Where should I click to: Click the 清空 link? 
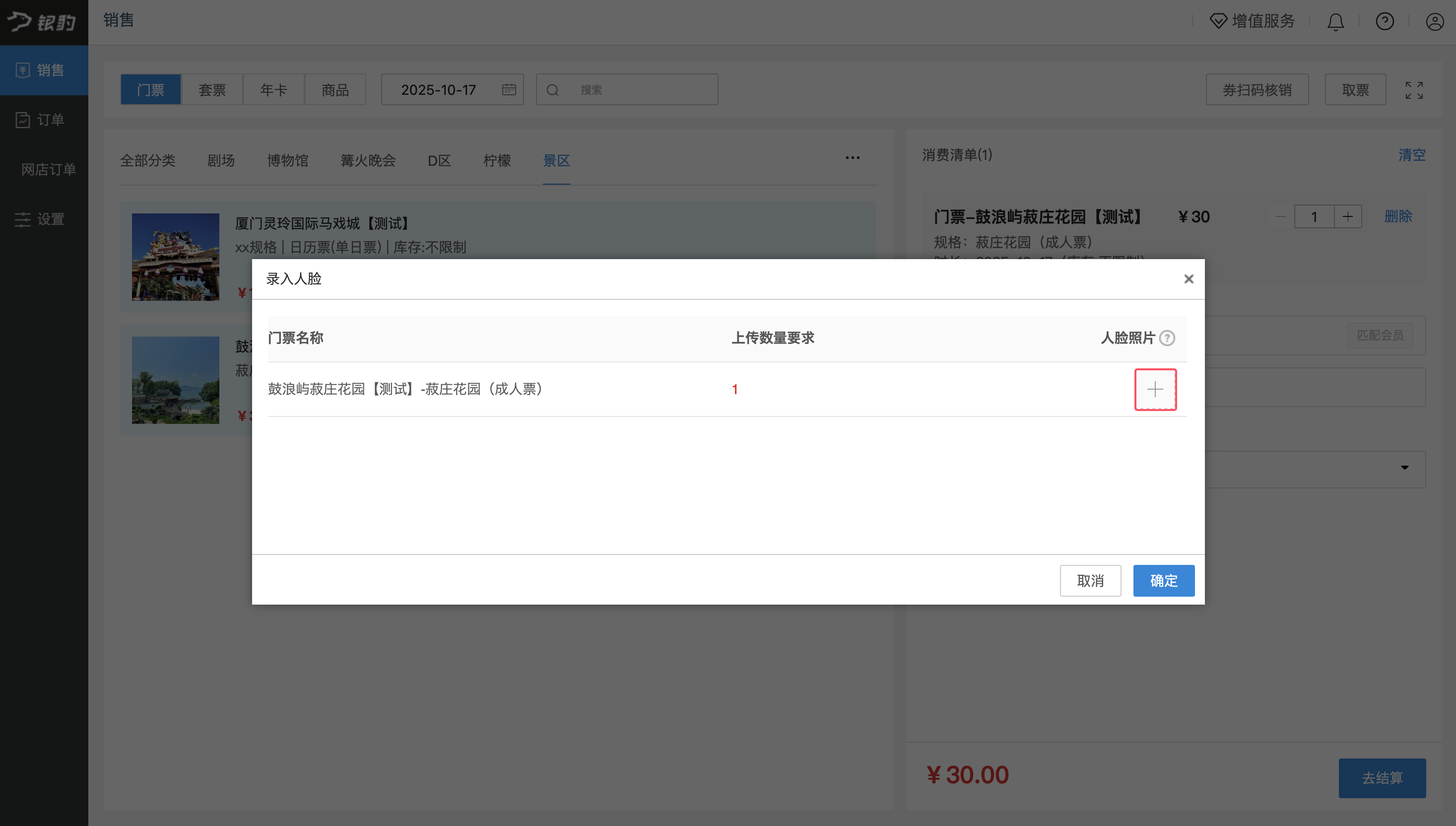pyautogui.click(x=1411, y=155)
